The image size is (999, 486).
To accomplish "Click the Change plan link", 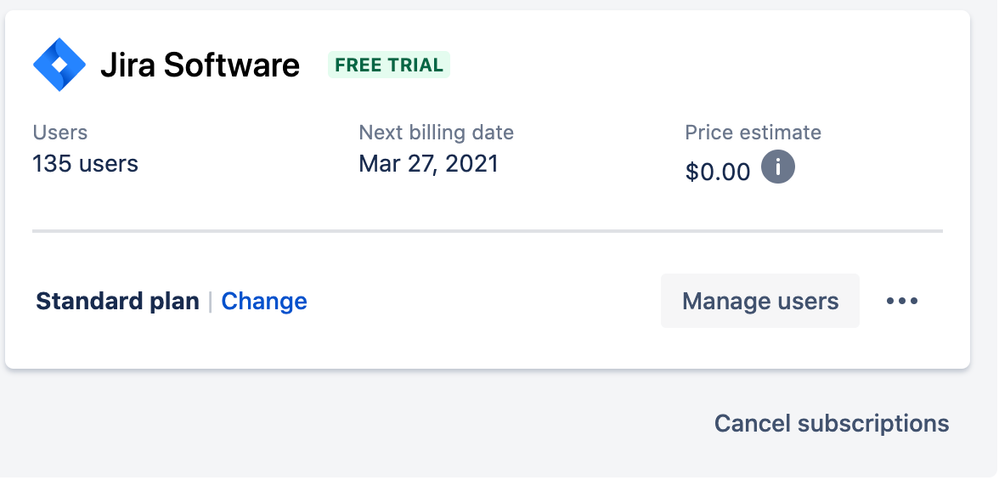I will (x=264, y=301).
